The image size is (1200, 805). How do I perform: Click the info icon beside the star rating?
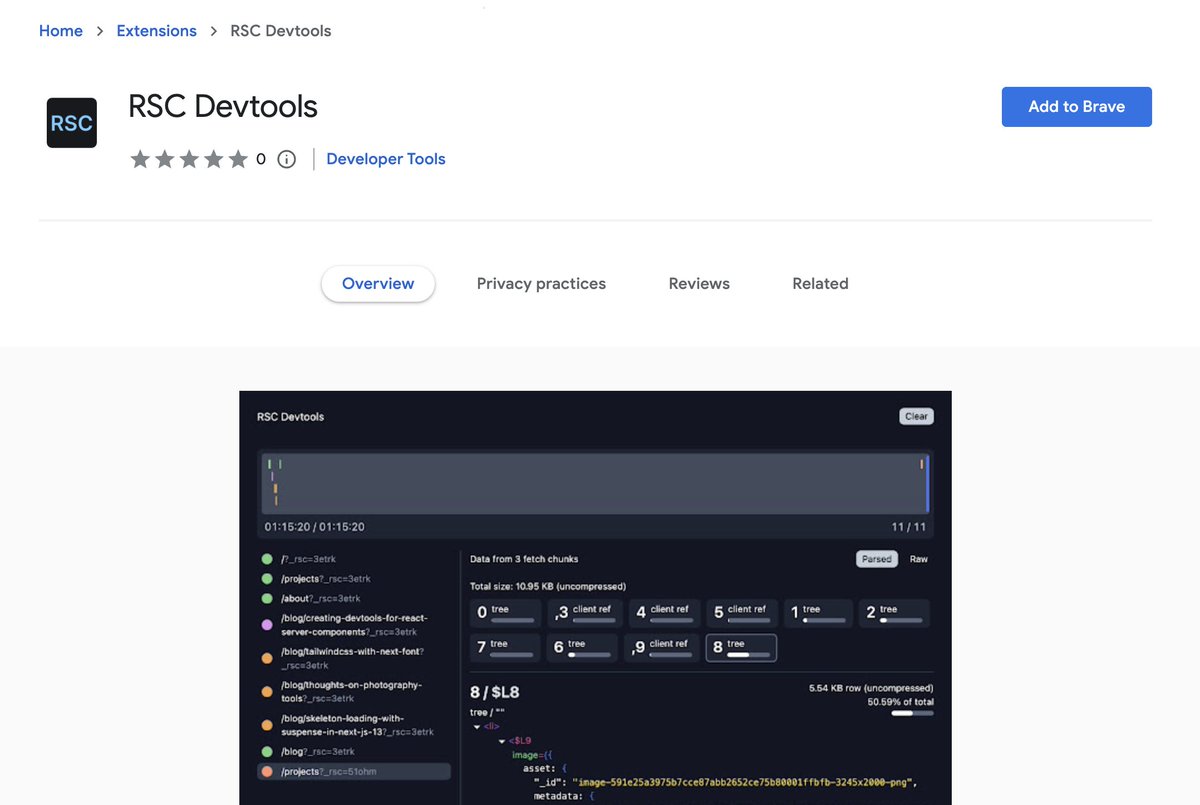coord(286,159)
